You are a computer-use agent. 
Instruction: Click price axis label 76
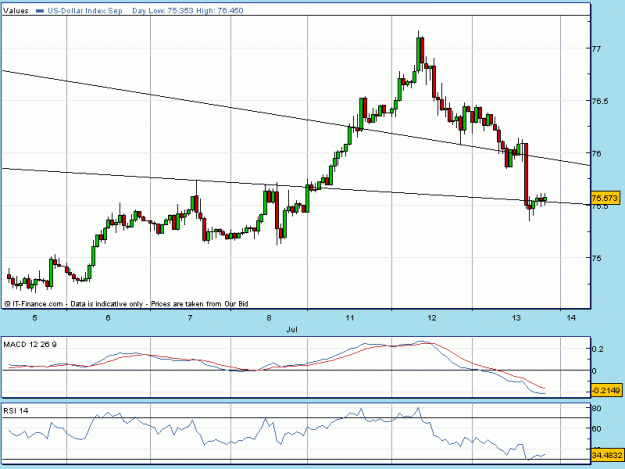596,153
